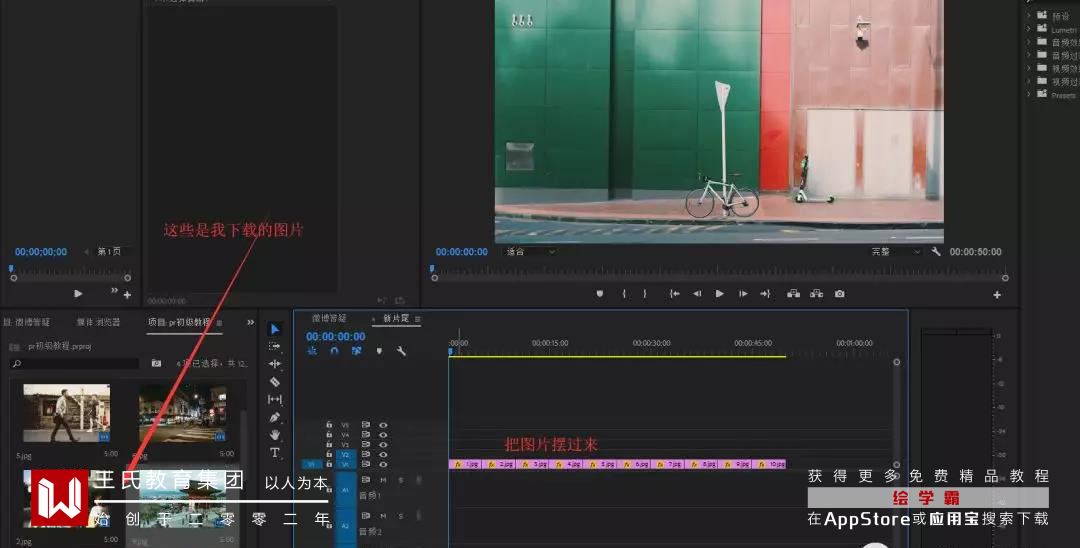The height and width of the screenshot is (548, 1080).
Task: Mute audio track A1
Action: pyautogui.click(x=383, y=480)
